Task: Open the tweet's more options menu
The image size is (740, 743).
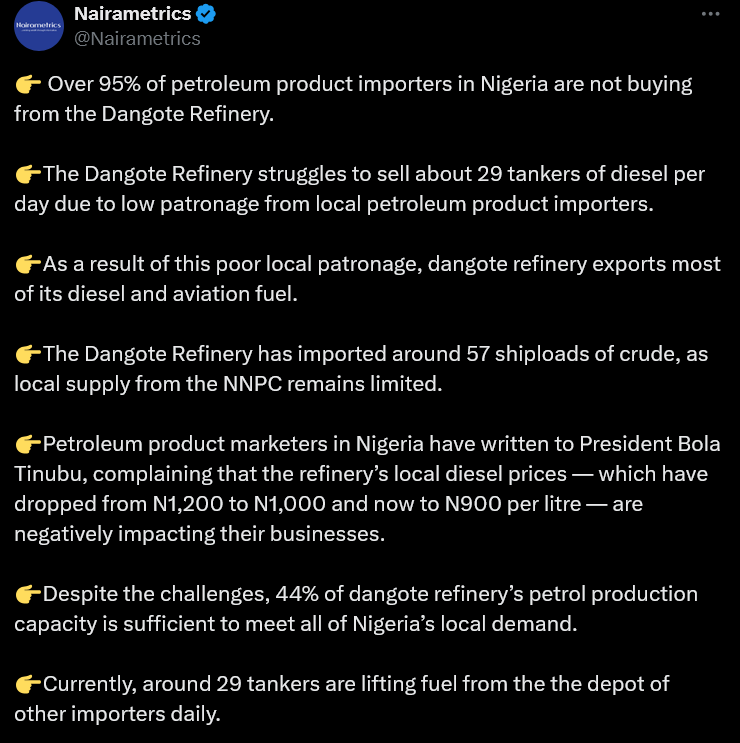Action: click(x=711, y=14)
